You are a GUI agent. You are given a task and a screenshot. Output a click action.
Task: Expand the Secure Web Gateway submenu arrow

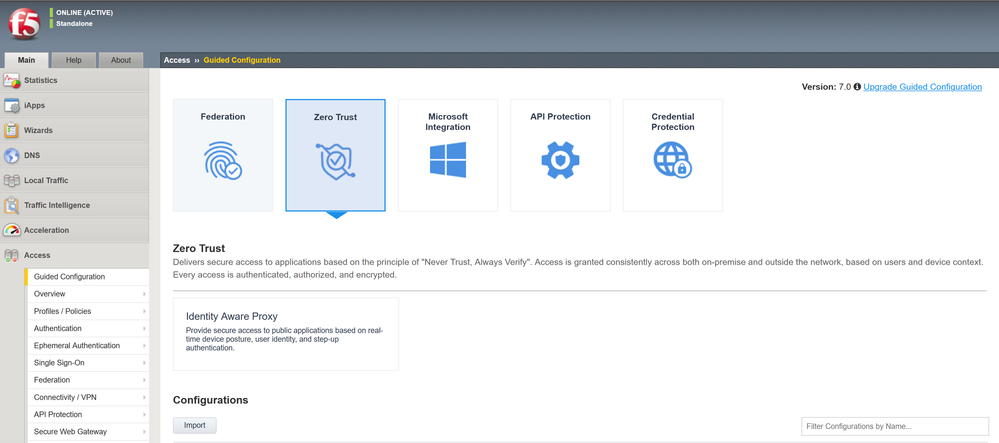click(144, 432)
